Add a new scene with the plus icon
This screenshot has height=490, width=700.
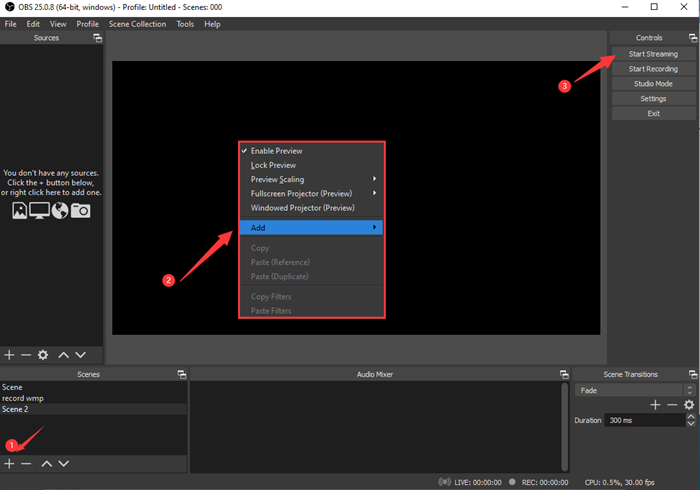click(x=9, y=464)
